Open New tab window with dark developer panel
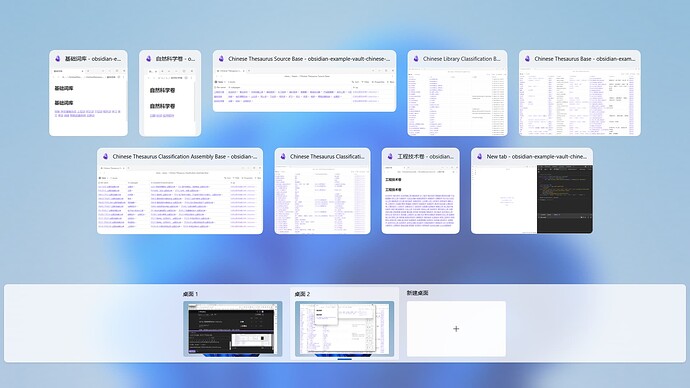 coord(532,199)
